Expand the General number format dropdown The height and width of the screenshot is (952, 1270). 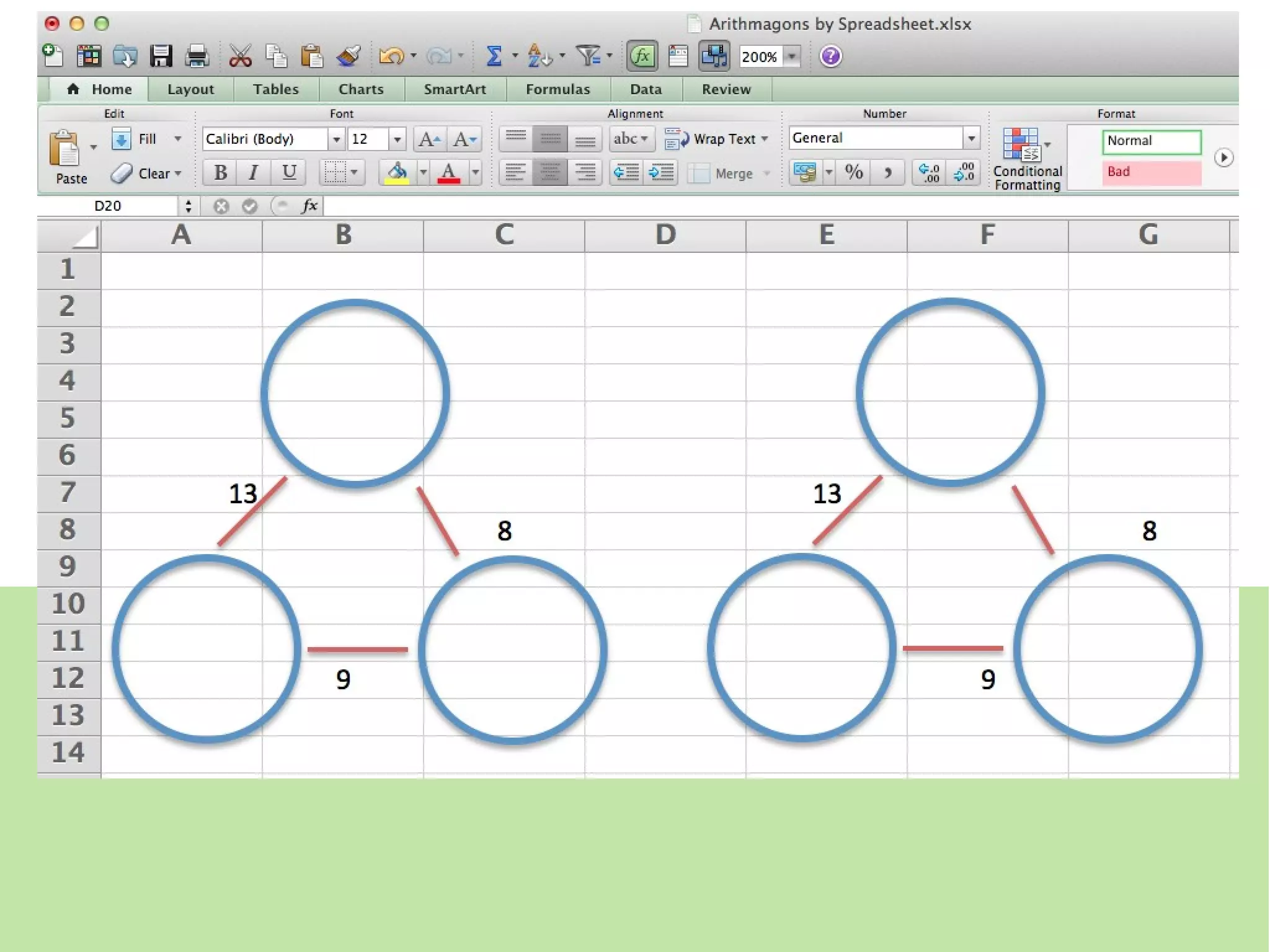(x=971, y=138)
